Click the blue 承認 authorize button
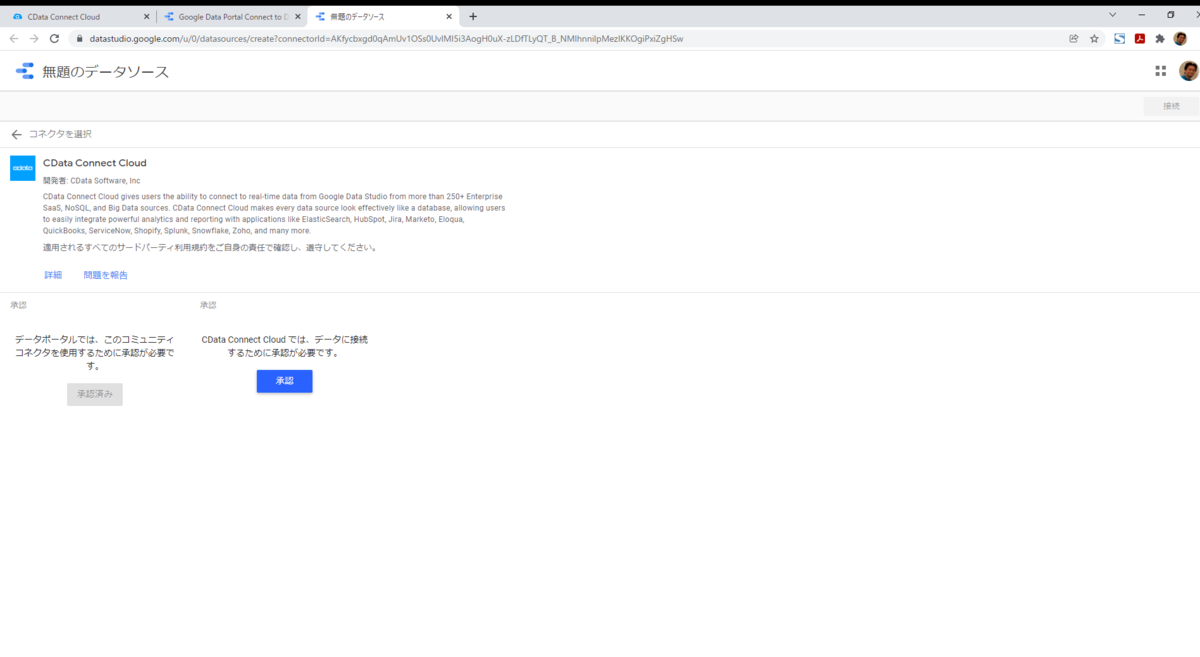Viewport: 1200px width, 657px height. point(284,381)
